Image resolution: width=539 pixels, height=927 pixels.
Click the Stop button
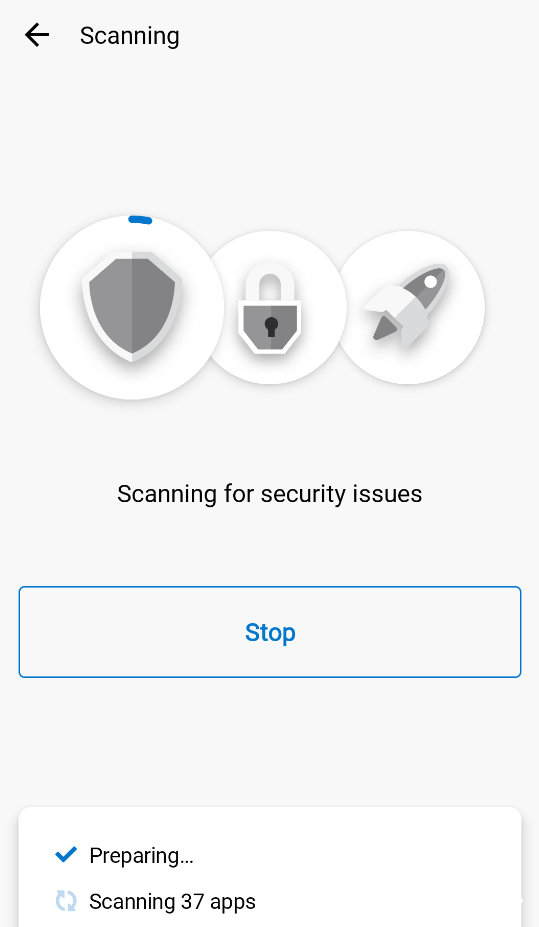tap(270, 632)
